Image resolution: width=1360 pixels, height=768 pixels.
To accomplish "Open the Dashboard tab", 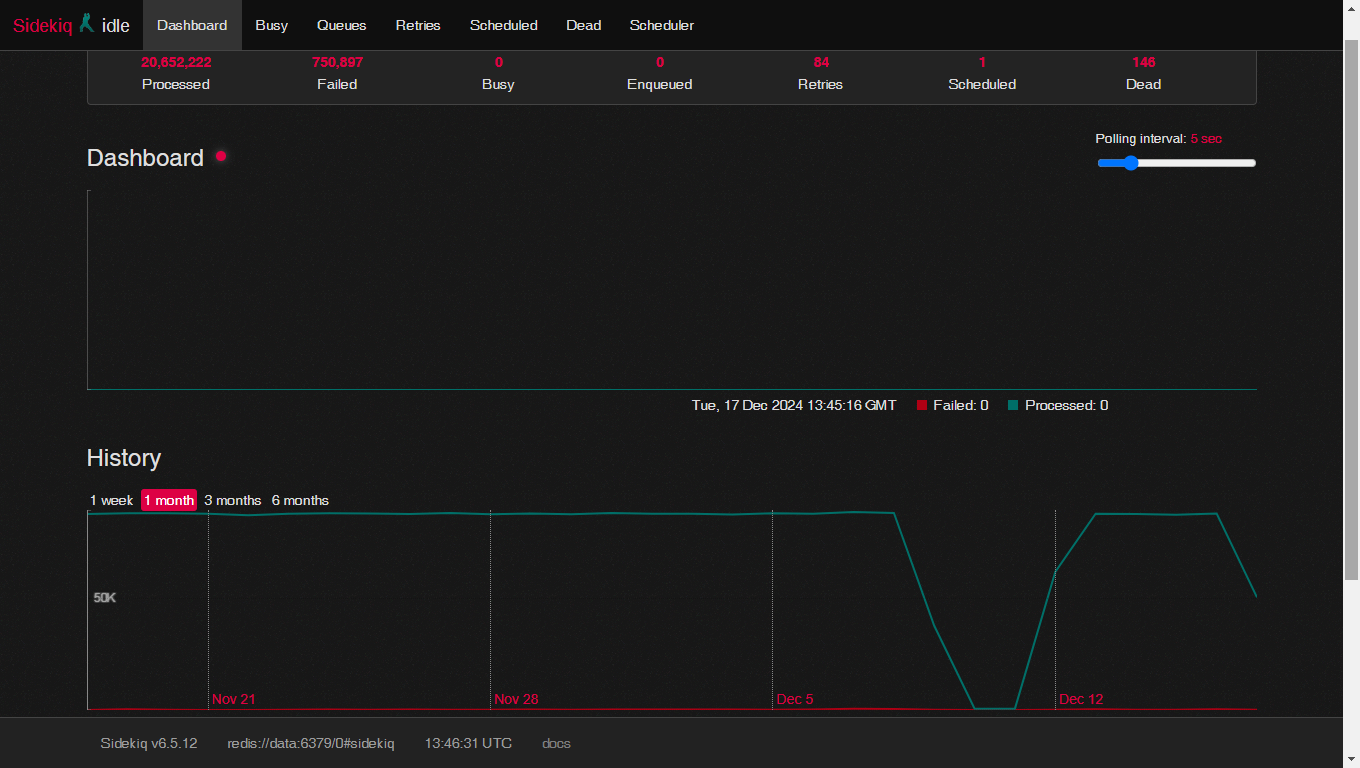I will point(192,25).
